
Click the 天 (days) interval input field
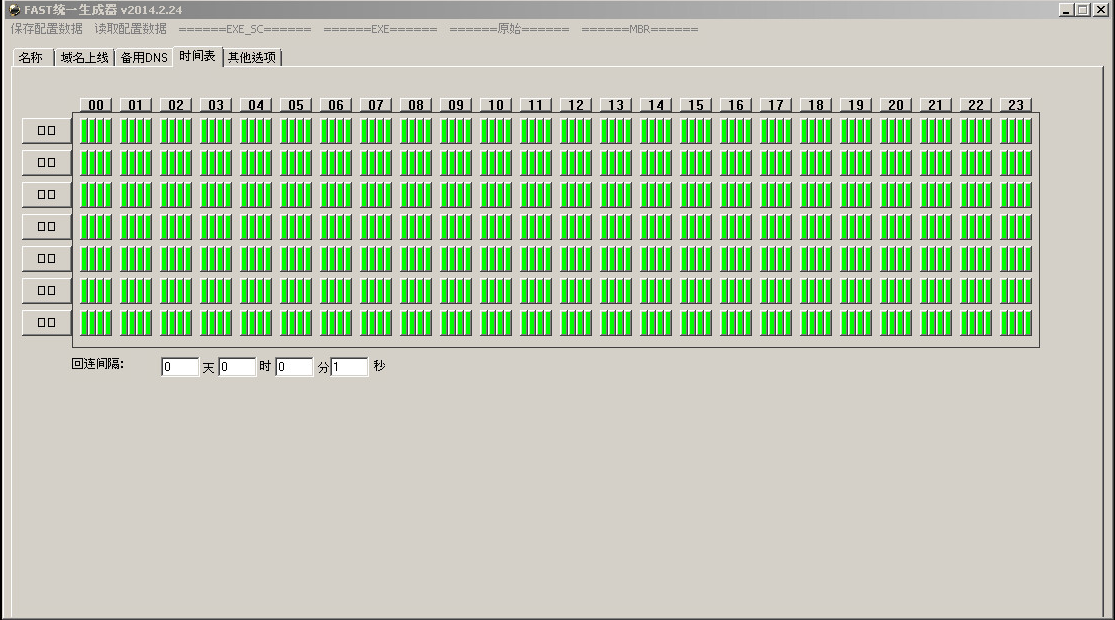tap(180, 367)
